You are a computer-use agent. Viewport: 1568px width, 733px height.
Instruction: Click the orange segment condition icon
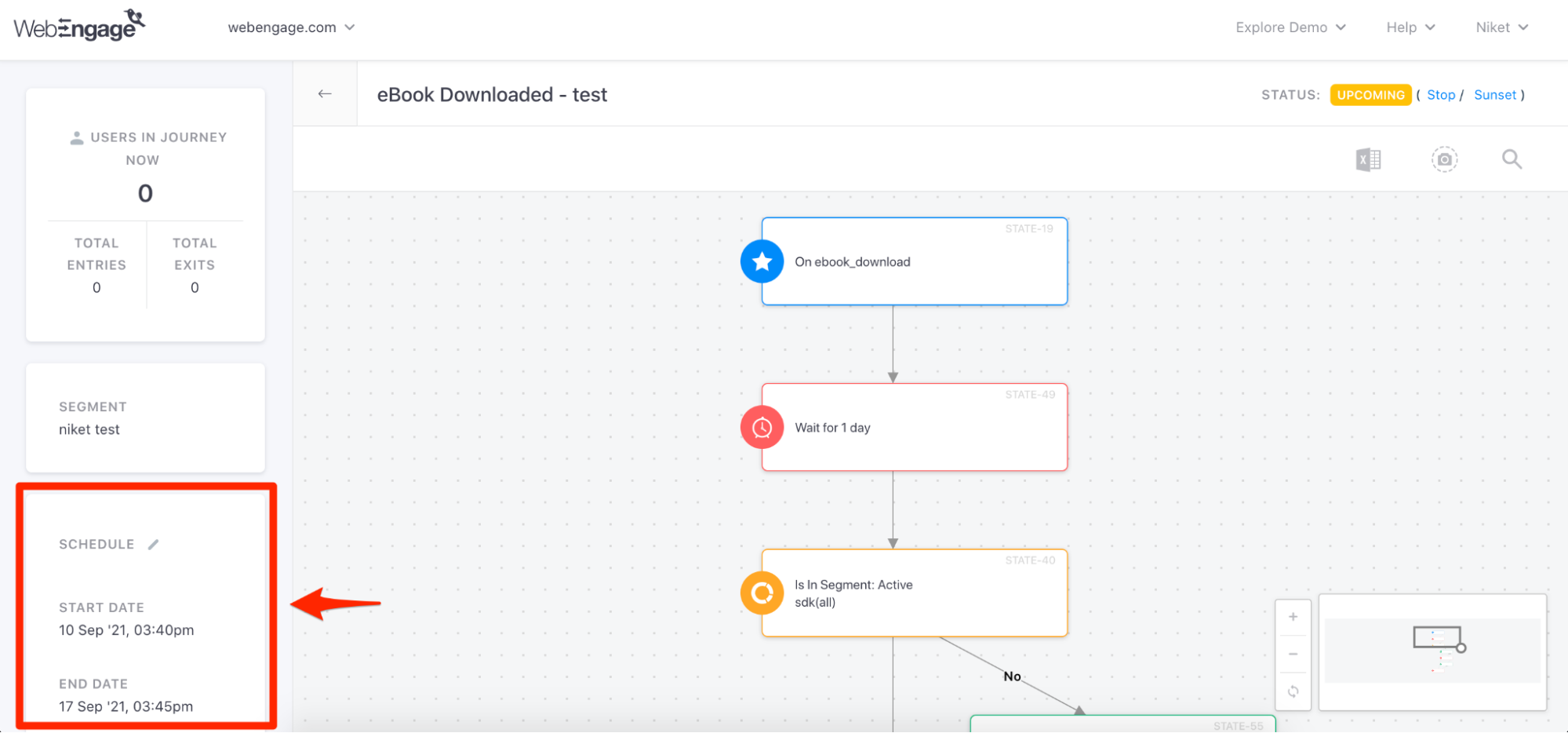click(x=762, y=593)
